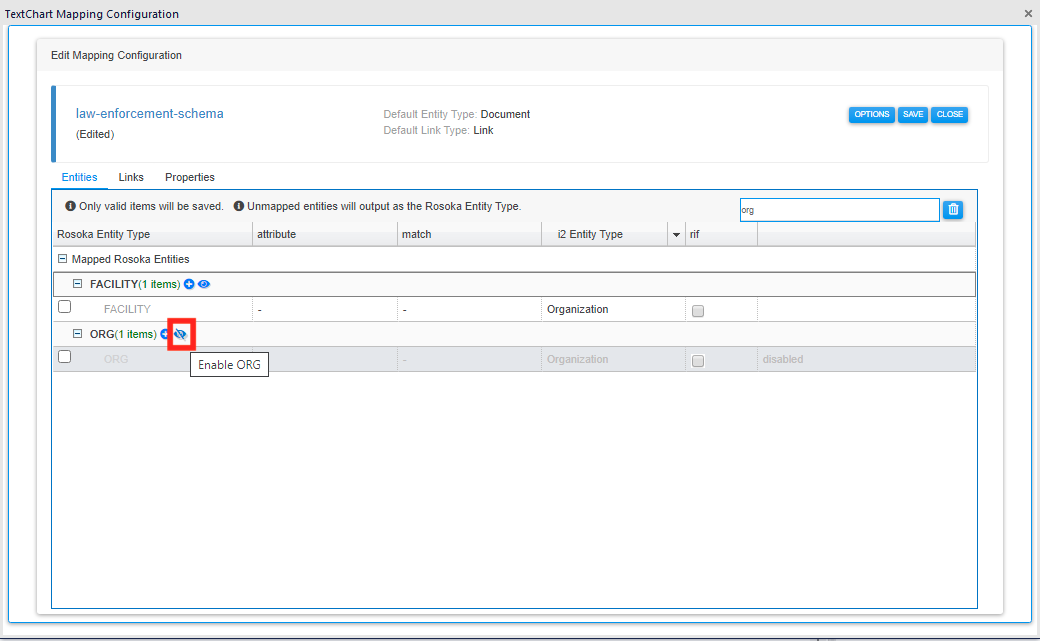
Task: Click the add icon next to FACILITY
Action: pos(189,284)
